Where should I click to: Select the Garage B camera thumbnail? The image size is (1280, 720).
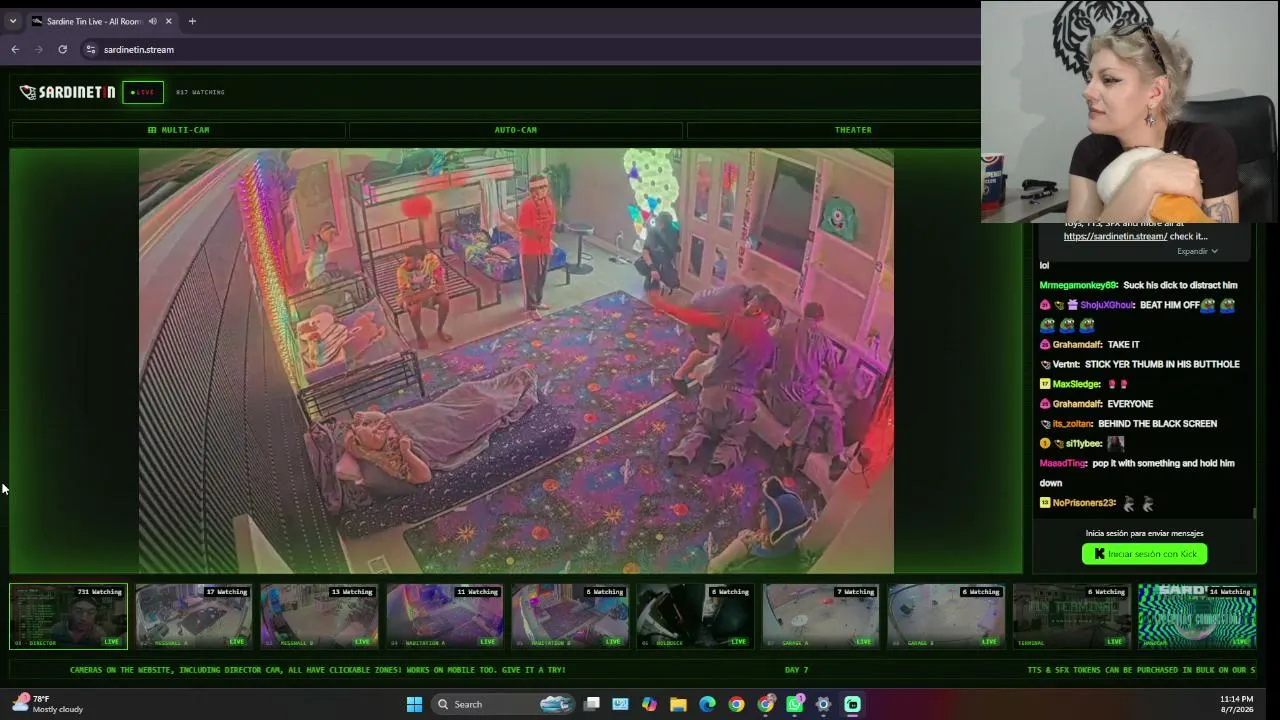[946, 616]
